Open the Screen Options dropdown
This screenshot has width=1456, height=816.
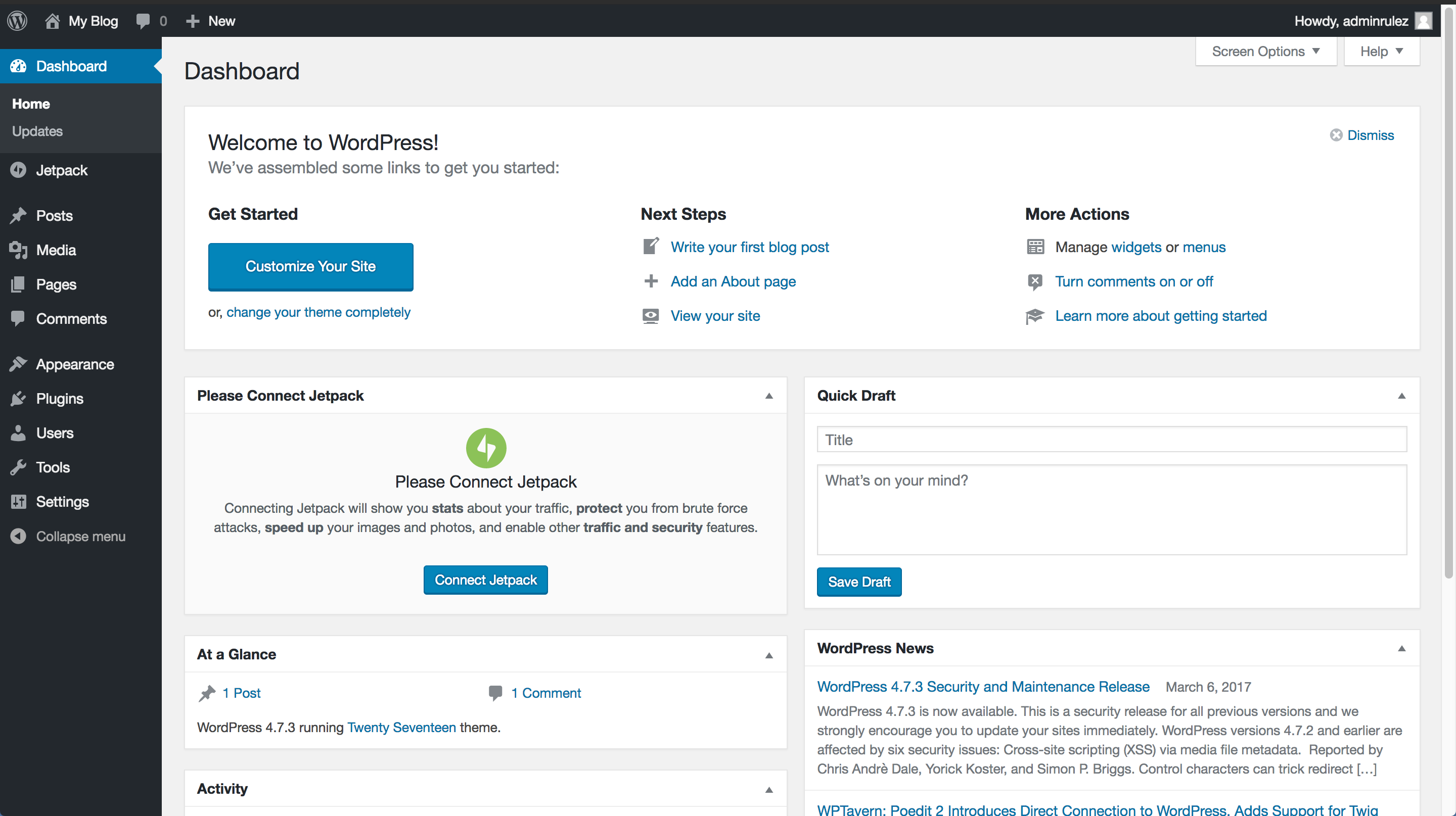click(1265, 52)
